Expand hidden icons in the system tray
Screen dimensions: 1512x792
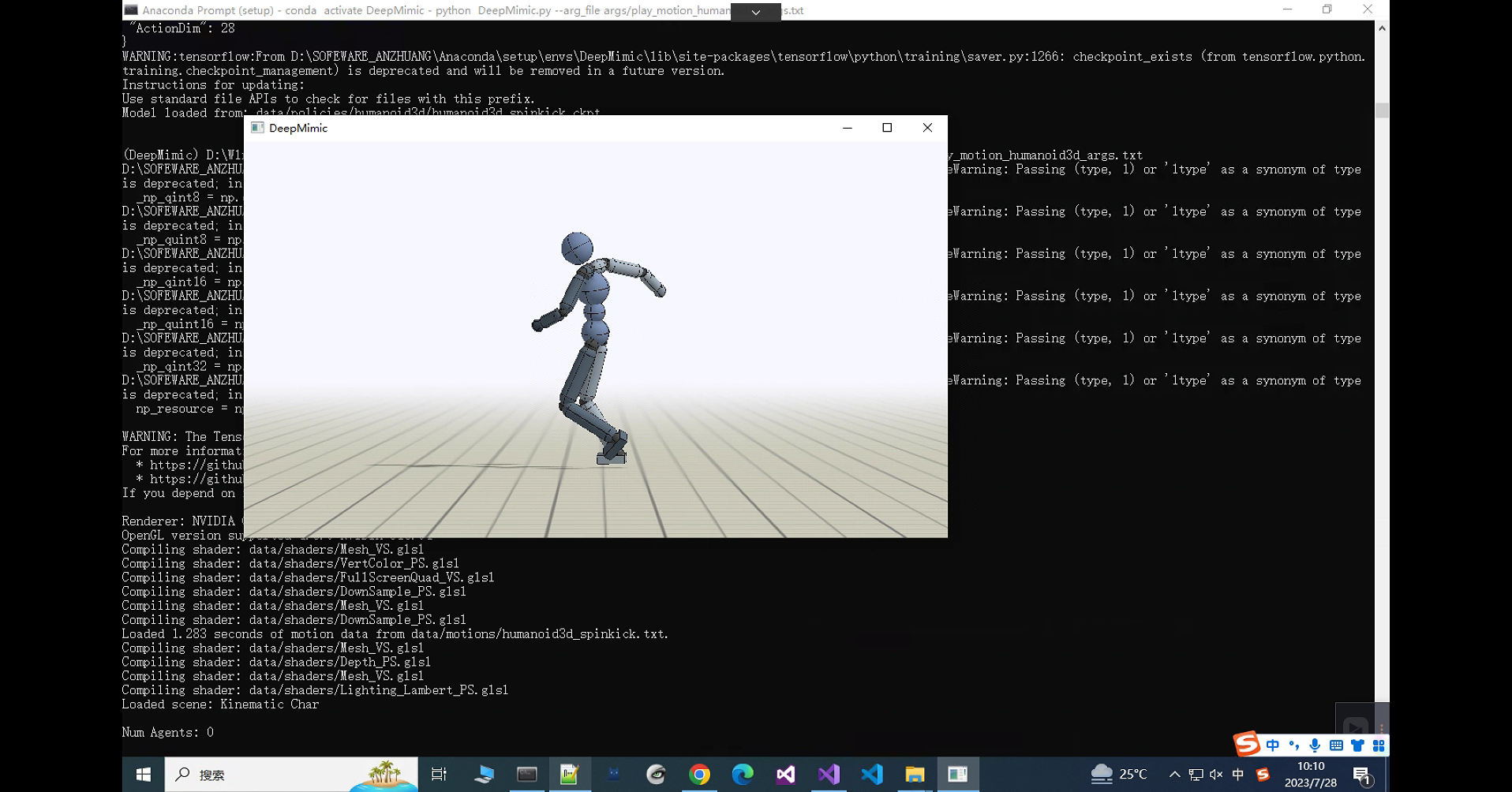click(x=1173, y=774)
